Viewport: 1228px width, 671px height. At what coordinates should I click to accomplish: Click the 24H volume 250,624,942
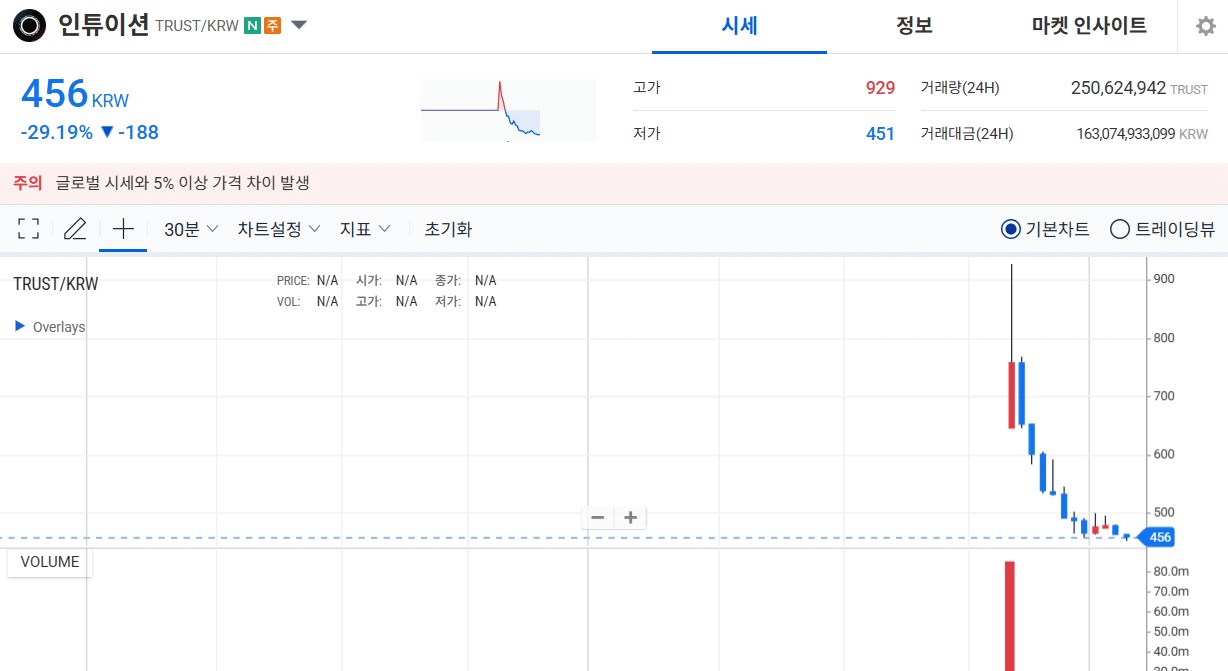coord(1118,88)
